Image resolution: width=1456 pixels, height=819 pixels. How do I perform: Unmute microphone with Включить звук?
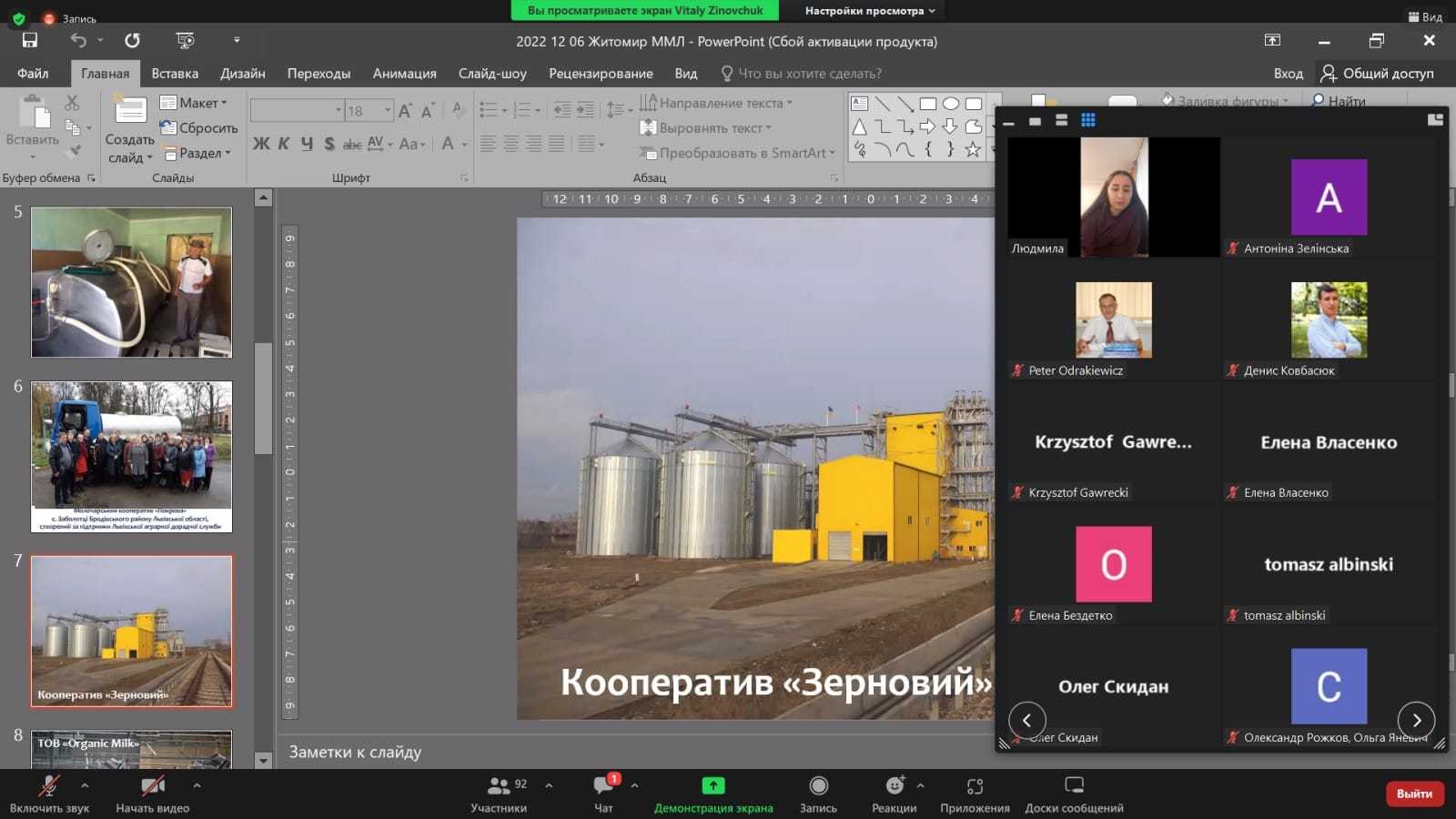pos(49,786)
